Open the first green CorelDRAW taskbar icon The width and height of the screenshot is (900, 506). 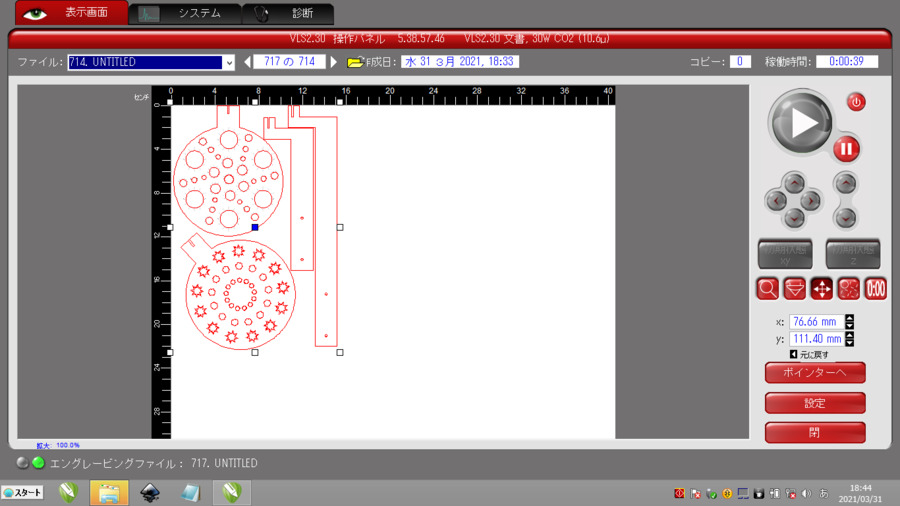tap(68, 493)
